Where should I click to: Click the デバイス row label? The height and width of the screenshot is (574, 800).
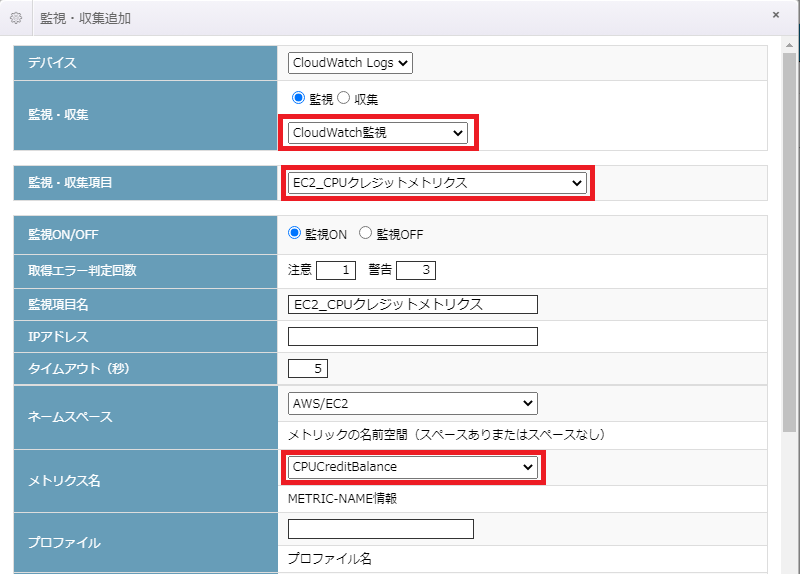tap(52, 63)
